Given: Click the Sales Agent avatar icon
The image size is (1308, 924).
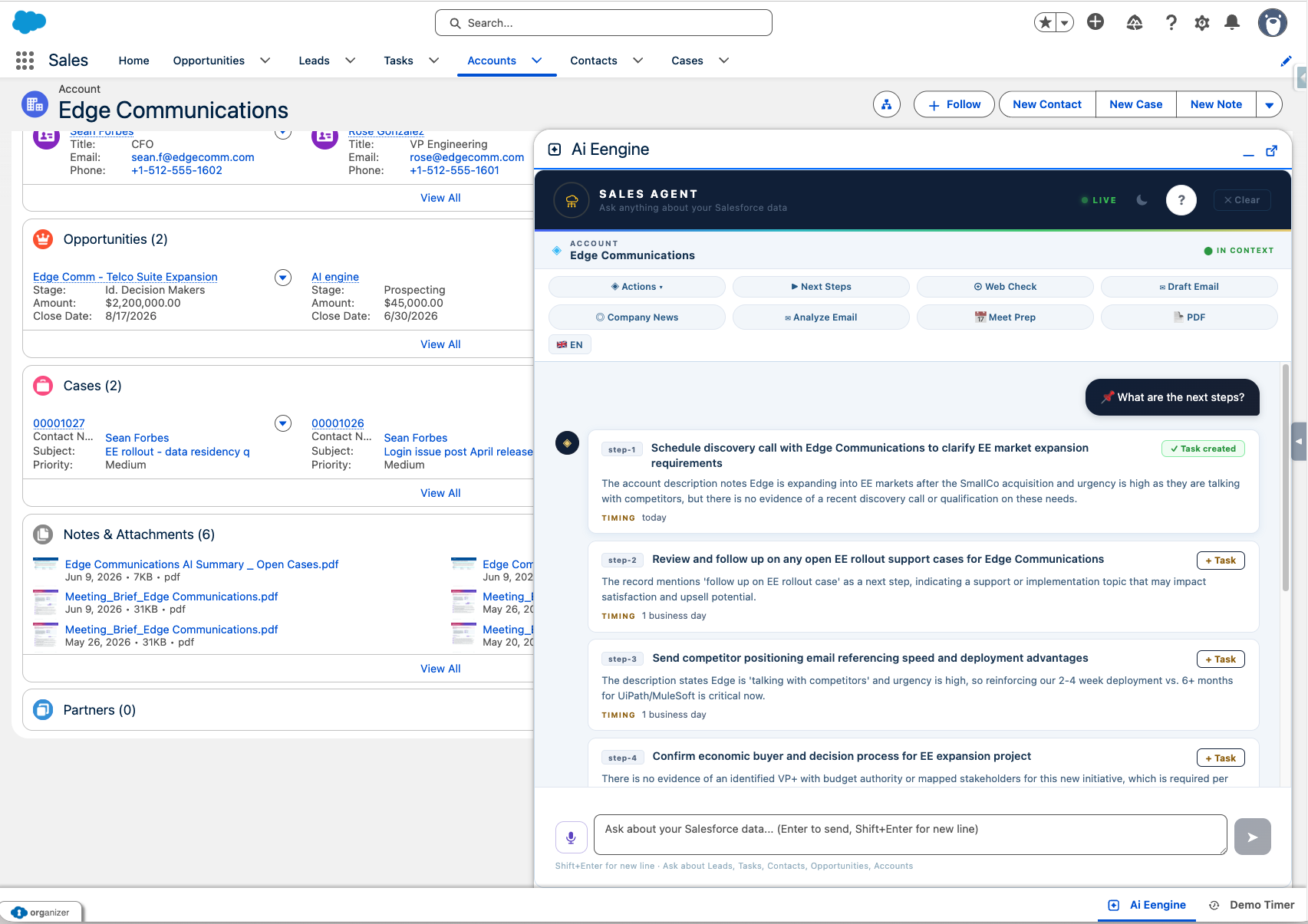Looking at the screenshot, I should point(572,200).
